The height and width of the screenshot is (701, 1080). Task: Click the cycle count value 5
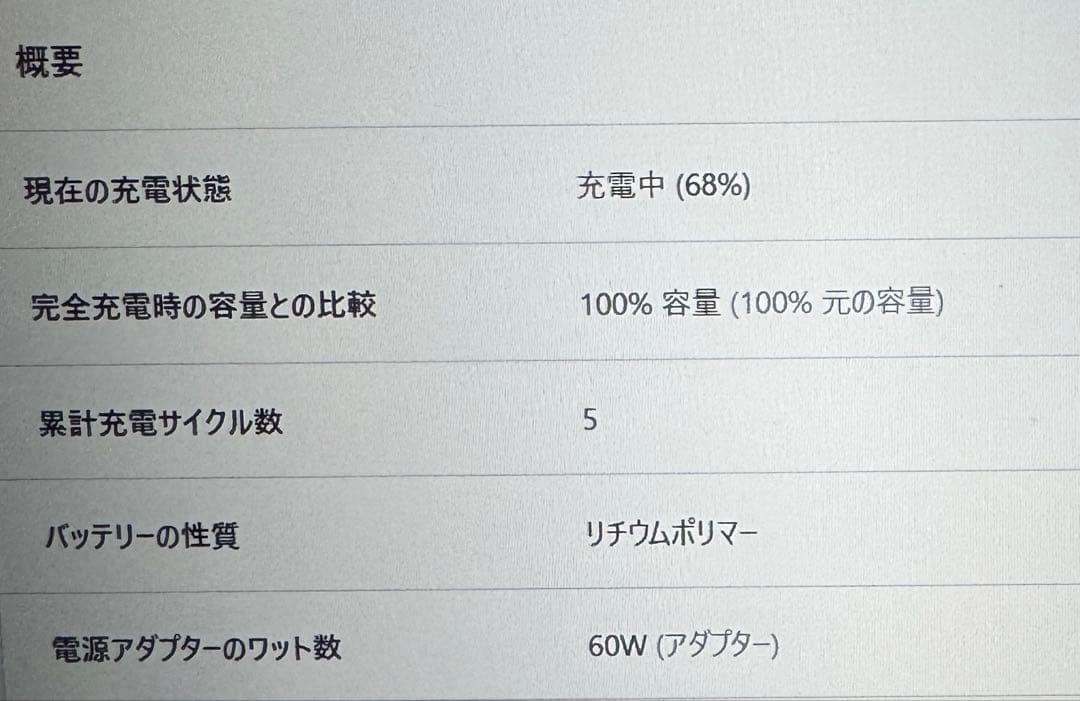point(590,420)
